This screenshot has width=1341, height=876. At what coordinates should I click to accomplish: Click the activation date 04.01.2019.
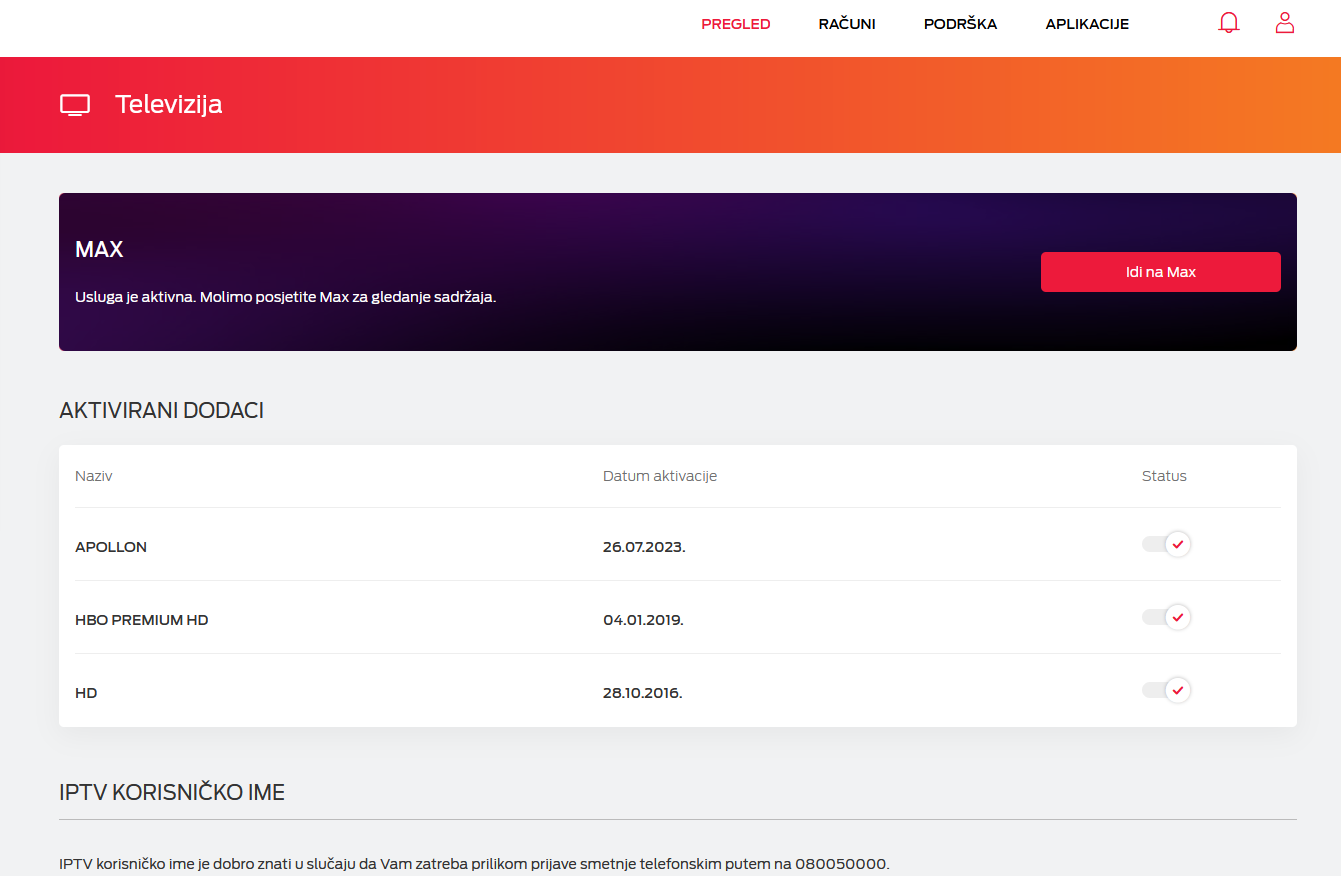click(x=643, y=620)
